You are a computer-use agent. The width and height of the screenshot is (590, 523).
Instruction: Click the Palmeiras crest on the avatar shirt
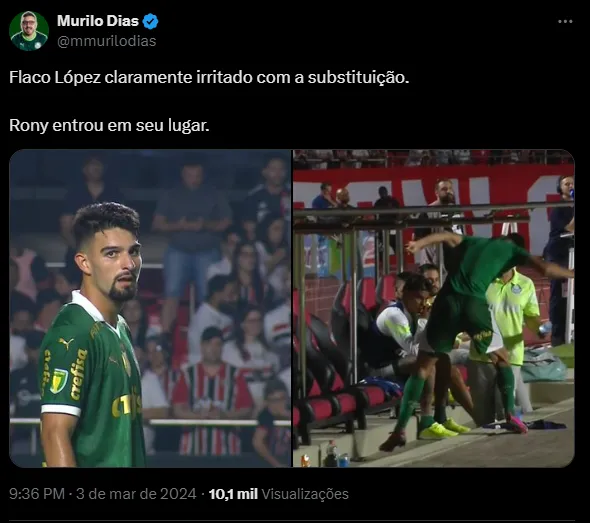click(x=38, y=44)
